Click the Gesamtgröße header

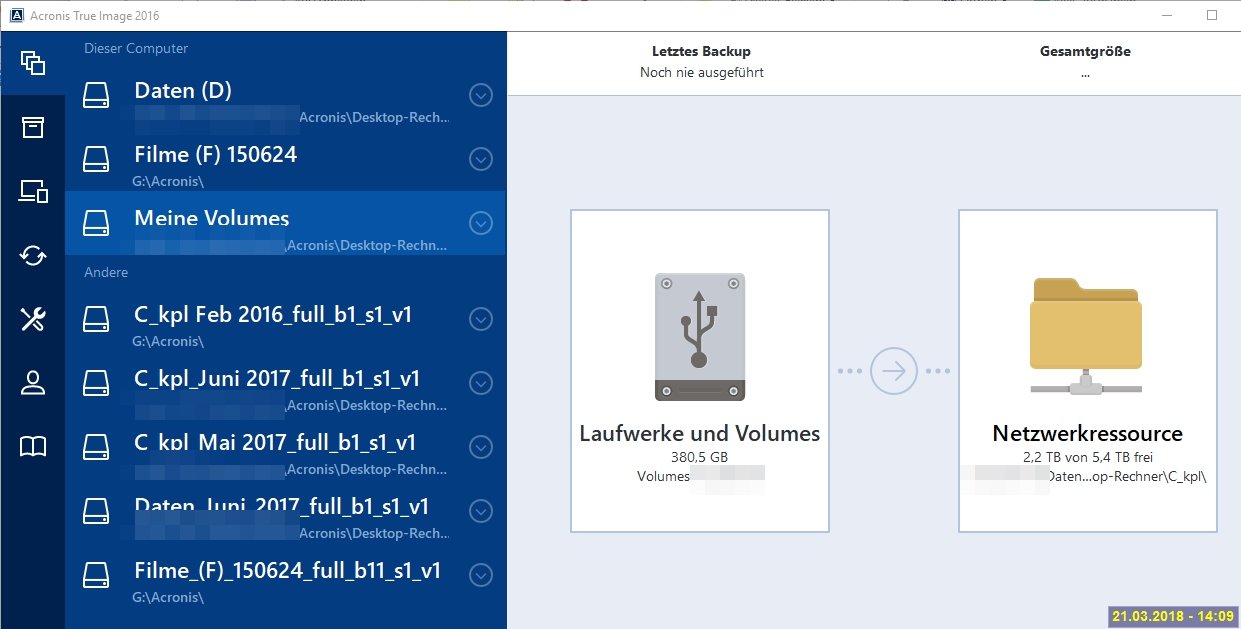click(x=1085, y=51)
